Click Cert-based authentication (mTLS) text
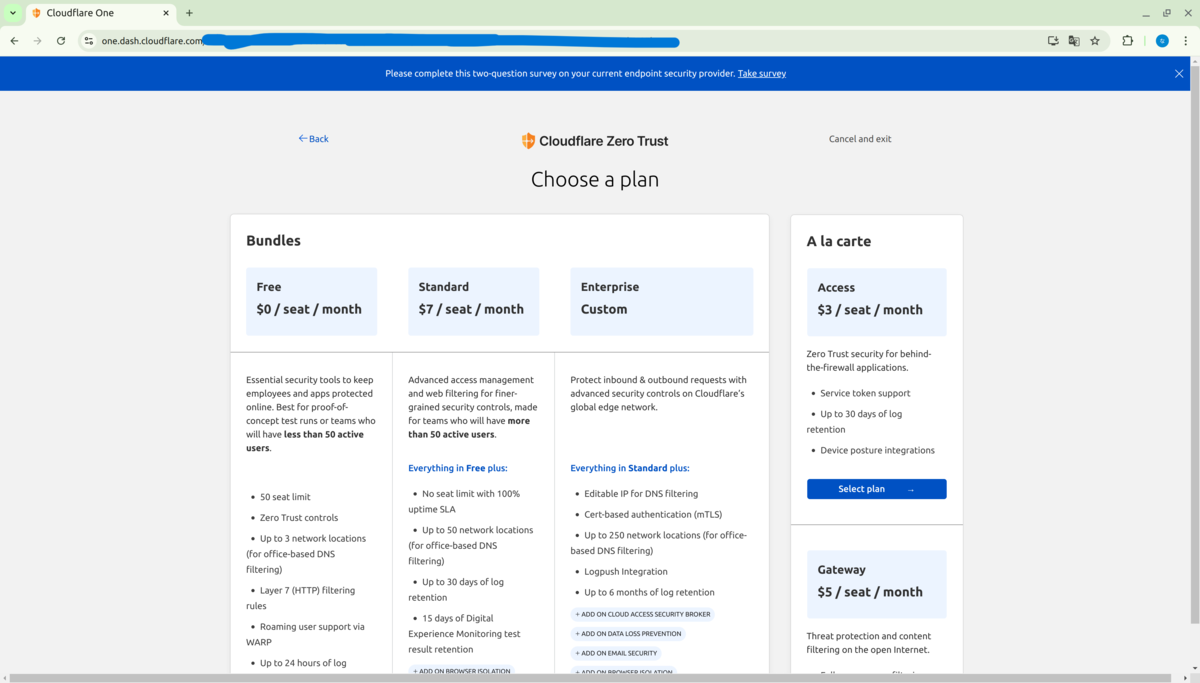1200x683 pixels. pos(653,515)
